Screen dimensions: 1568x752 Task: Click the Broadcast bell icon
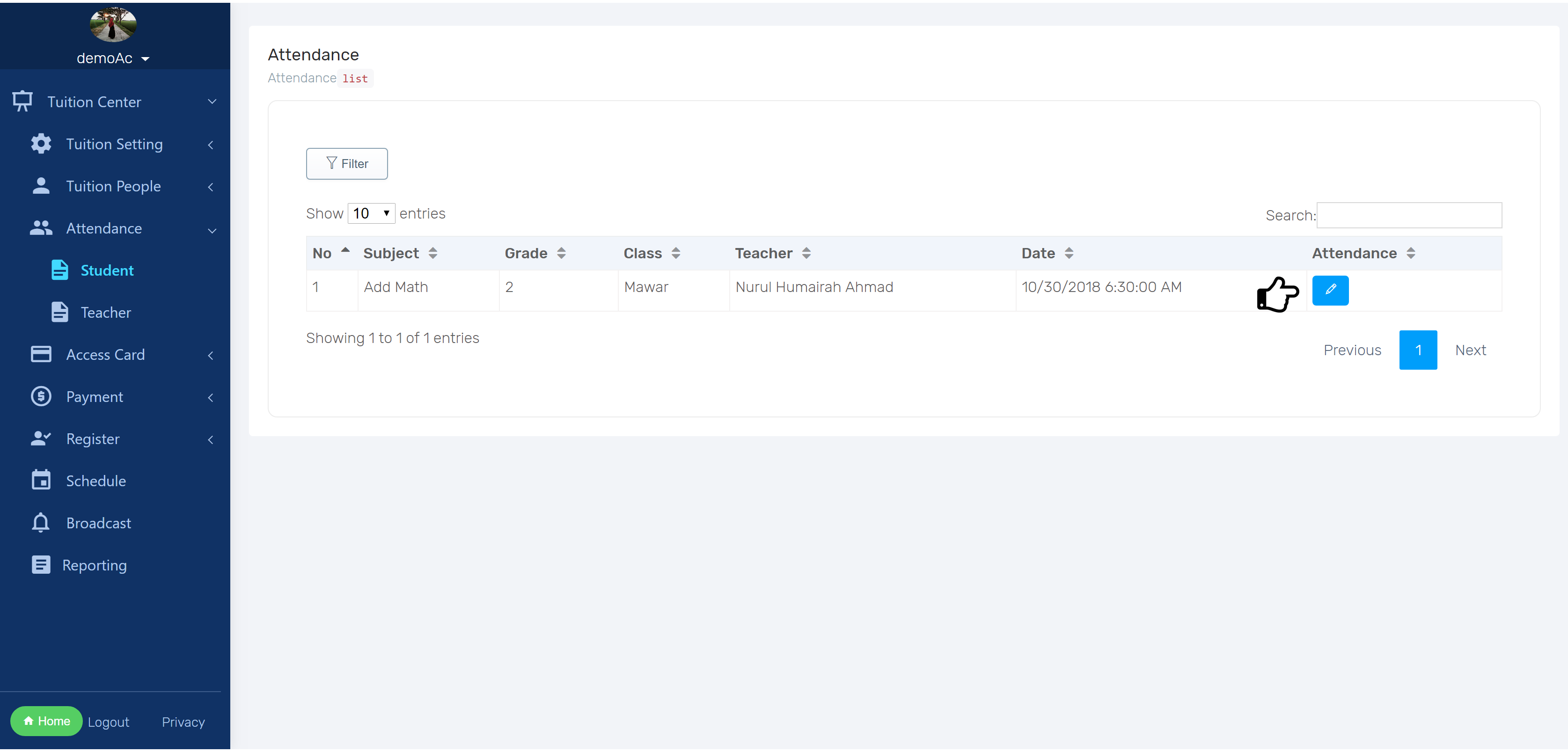click(41, 523)
